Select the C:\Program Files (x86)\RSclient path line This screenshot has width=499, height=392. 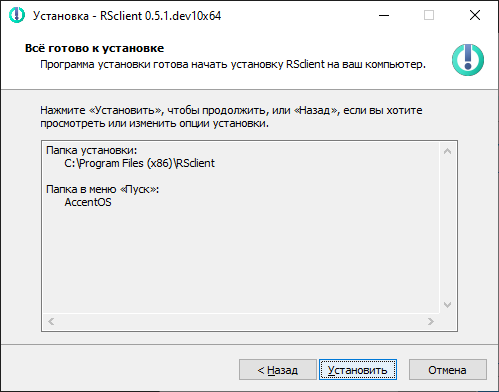[x=139, y=163]
